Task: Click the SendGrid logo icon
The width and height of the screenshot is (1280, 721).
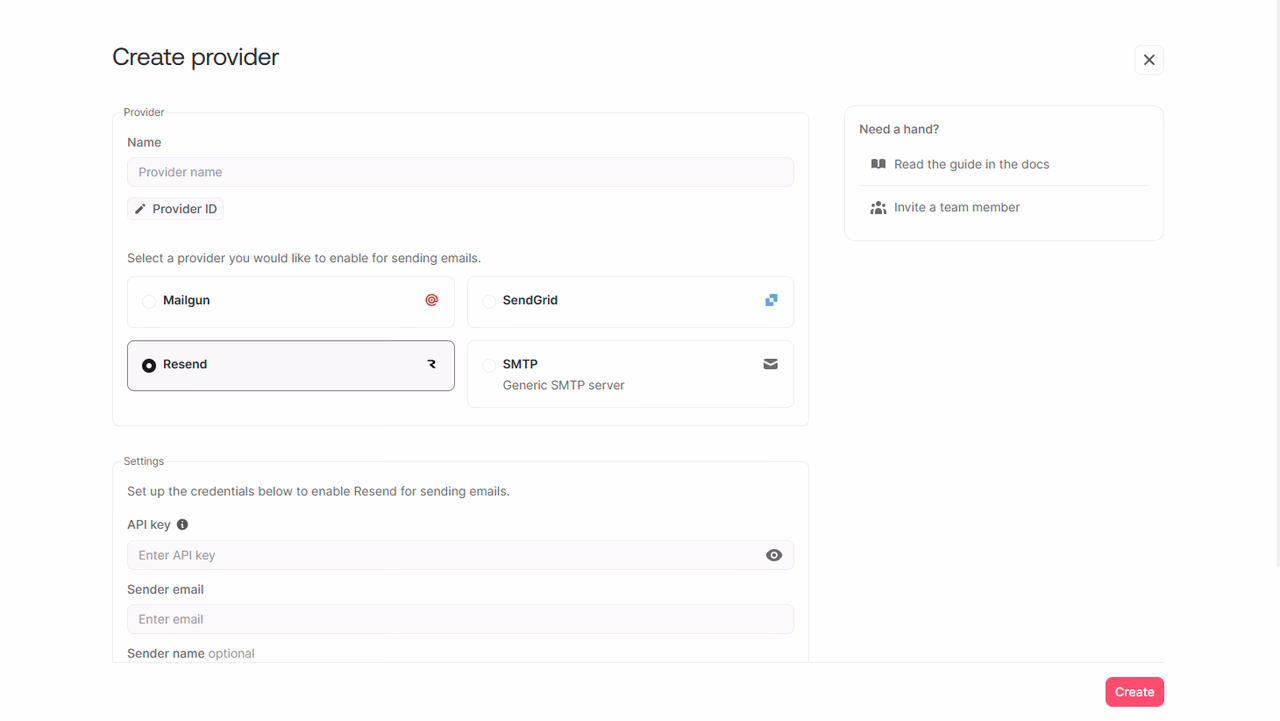Action: (x=771, y=300)
